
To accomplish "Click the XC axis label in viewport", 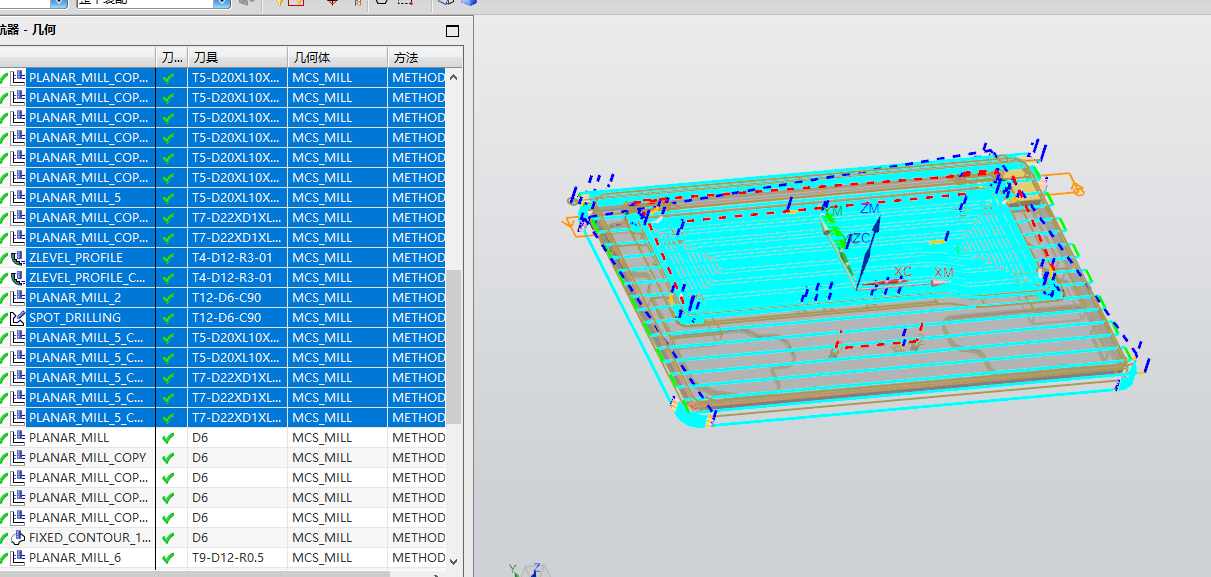I will point(902,272).
